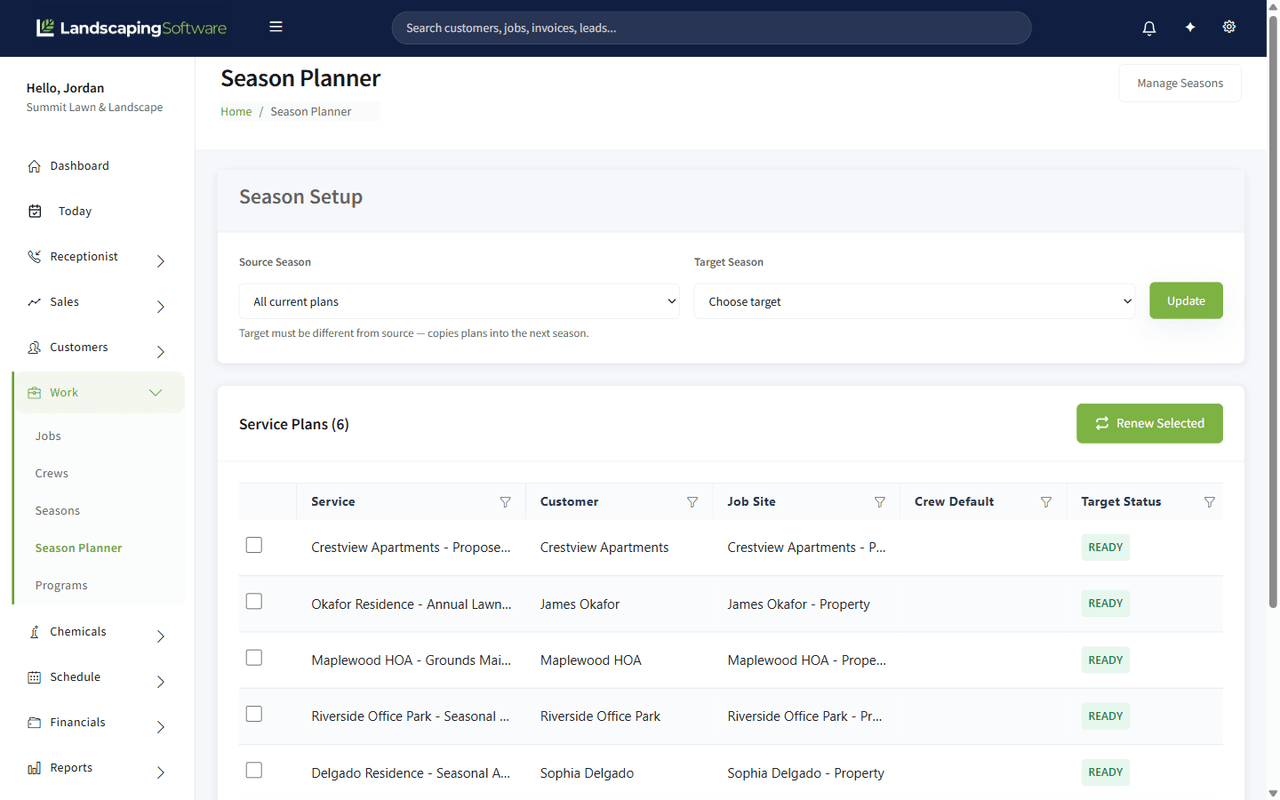Click the Schedule calendar icon

click(34, 677)
